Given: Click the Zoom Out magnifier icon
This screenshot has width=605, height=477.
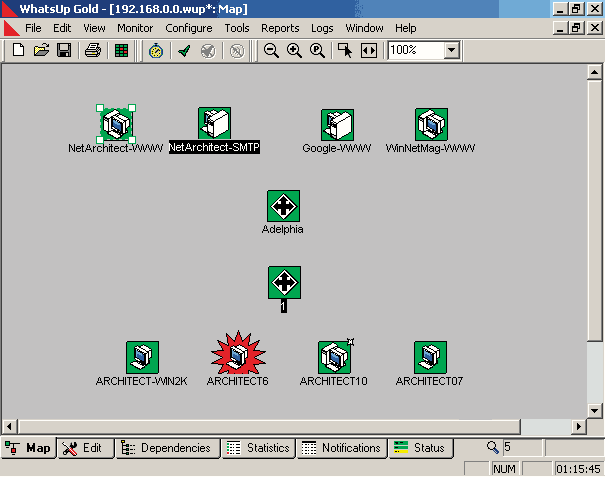Looking at the screenshot, I should click(x=271, y=50).
